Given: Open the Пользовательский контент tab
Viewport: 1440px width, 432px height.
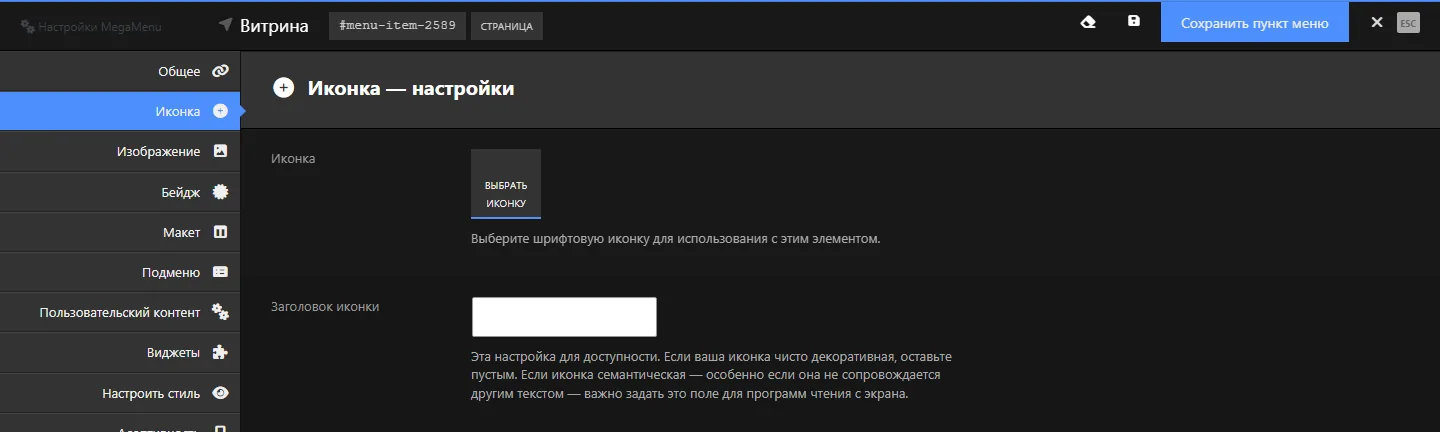Looking at the screenshot, I should click(120, 312).
